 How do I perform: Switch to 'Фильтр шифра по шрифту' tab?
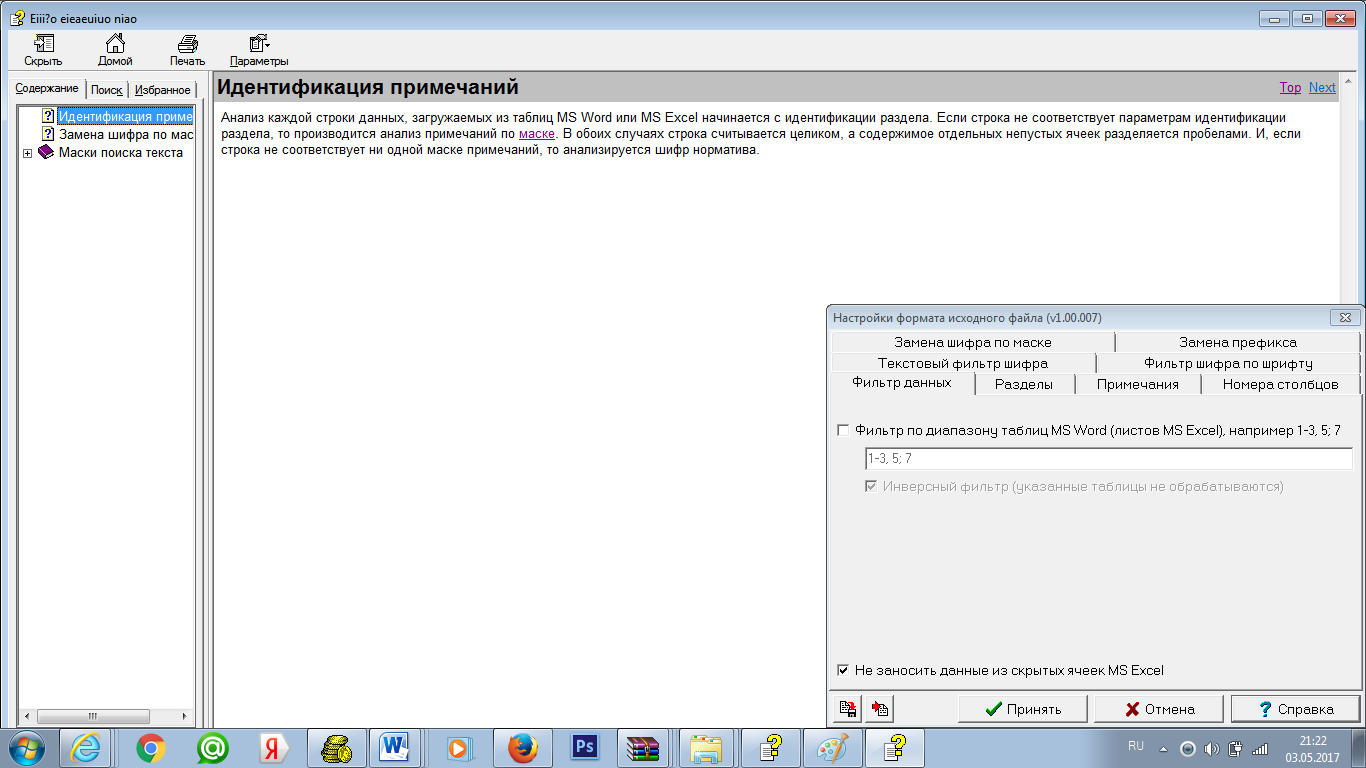(1229, 363)
